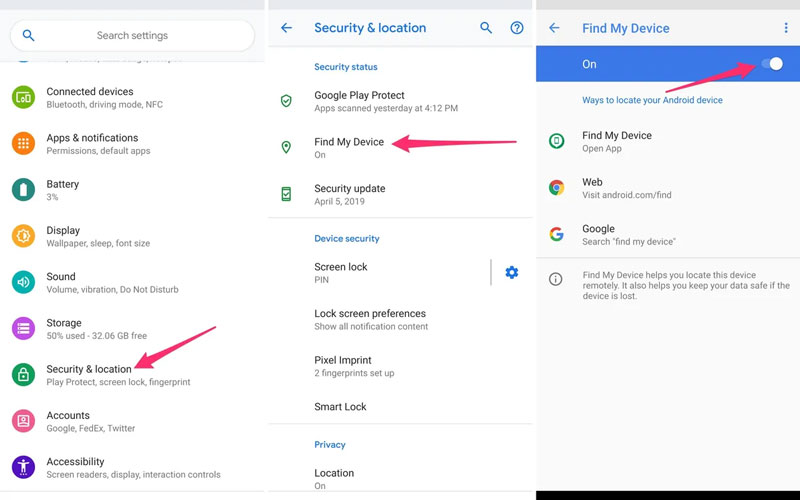The image size is (800, 500).
Task: Tap the Battery icon
Action: click(23, 190)
